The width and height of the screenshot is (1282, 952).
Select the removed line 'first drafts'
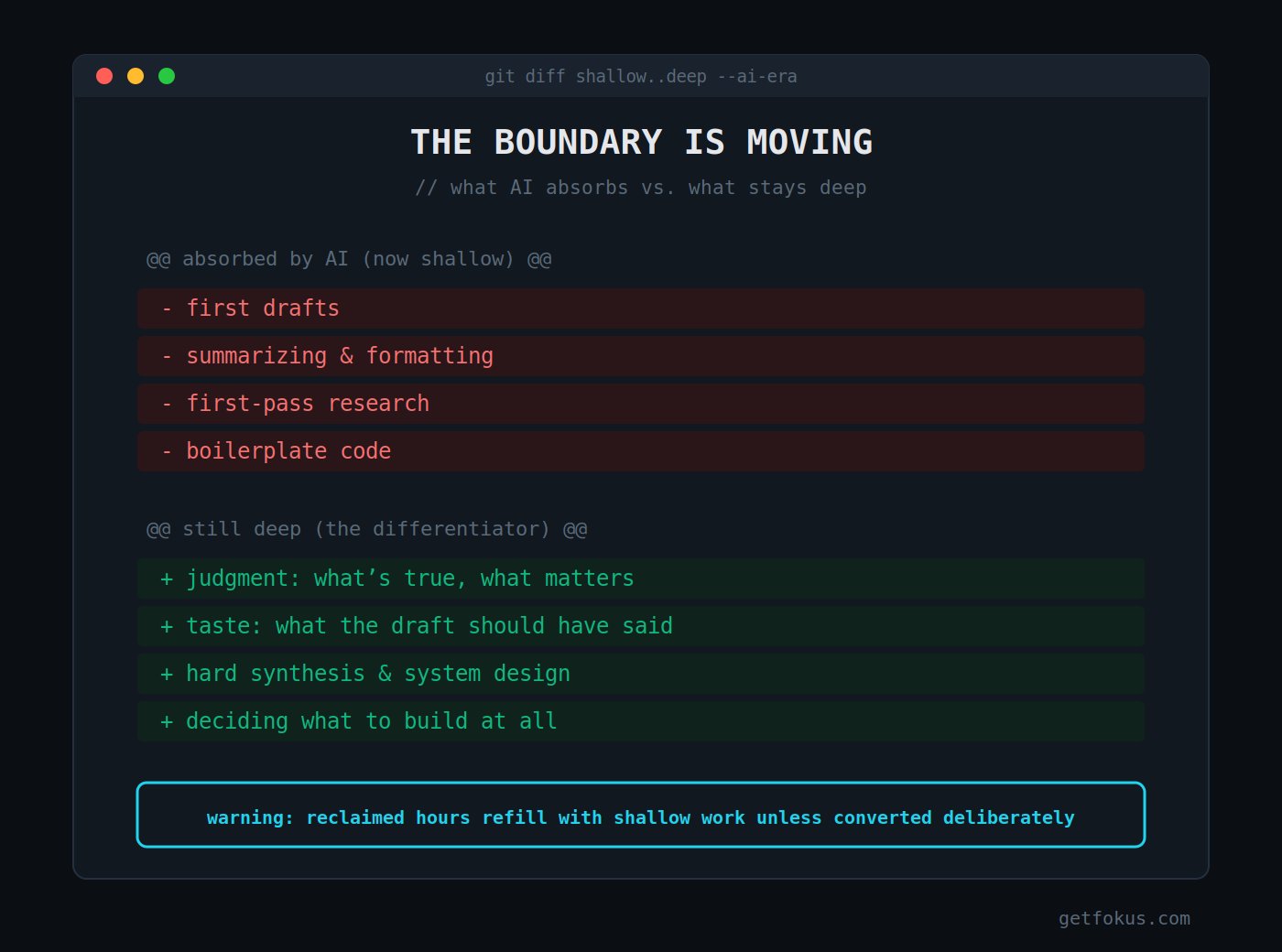pyautogui.click(x=641, y=308)
